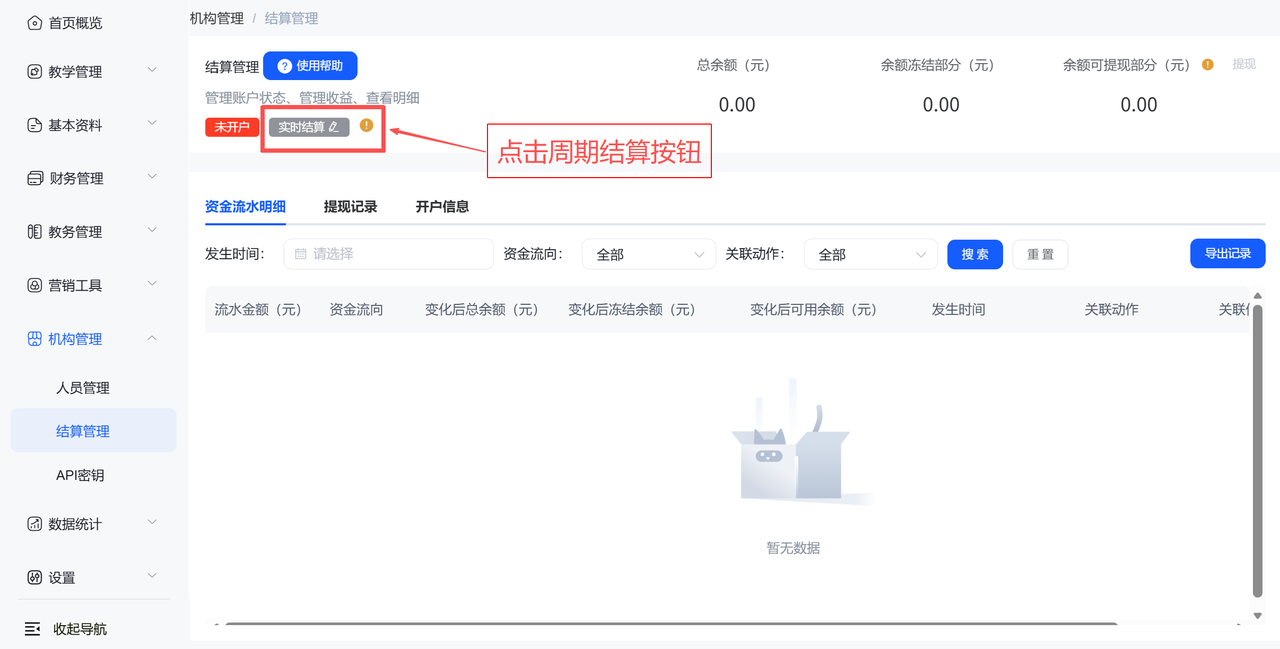Click the 实时结算 edit tag
Image resolution: width=1280 pixels, height=649 pixels.
[309, 127]
